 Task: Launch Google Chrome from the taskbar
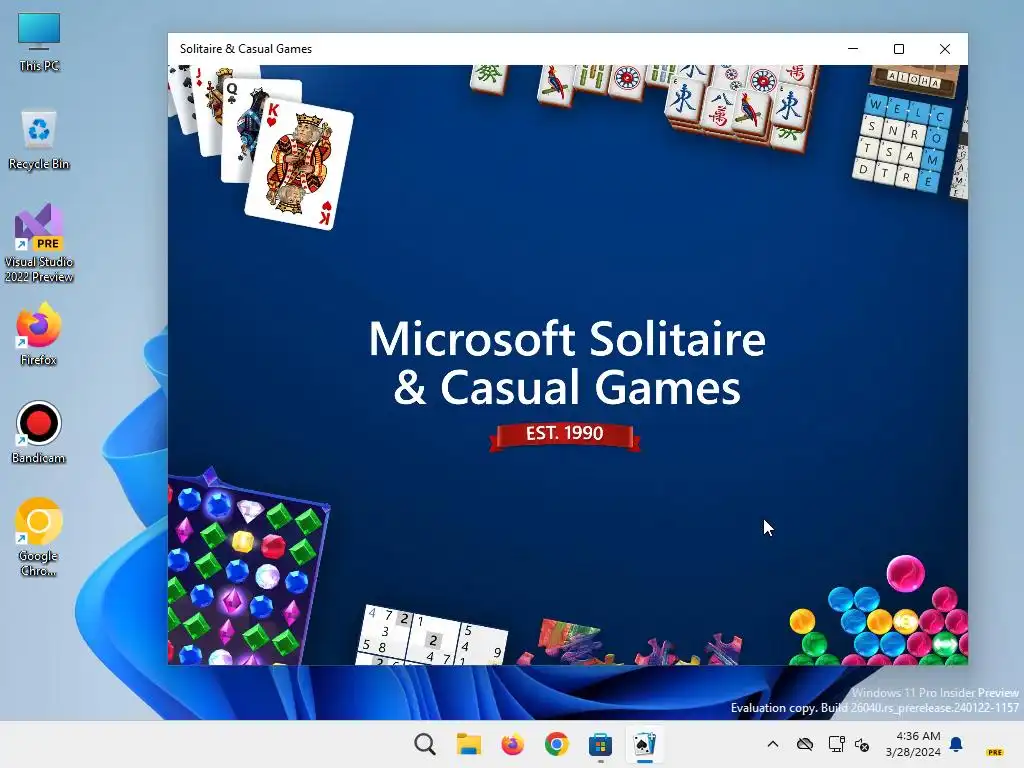click(x=556, y=744)
